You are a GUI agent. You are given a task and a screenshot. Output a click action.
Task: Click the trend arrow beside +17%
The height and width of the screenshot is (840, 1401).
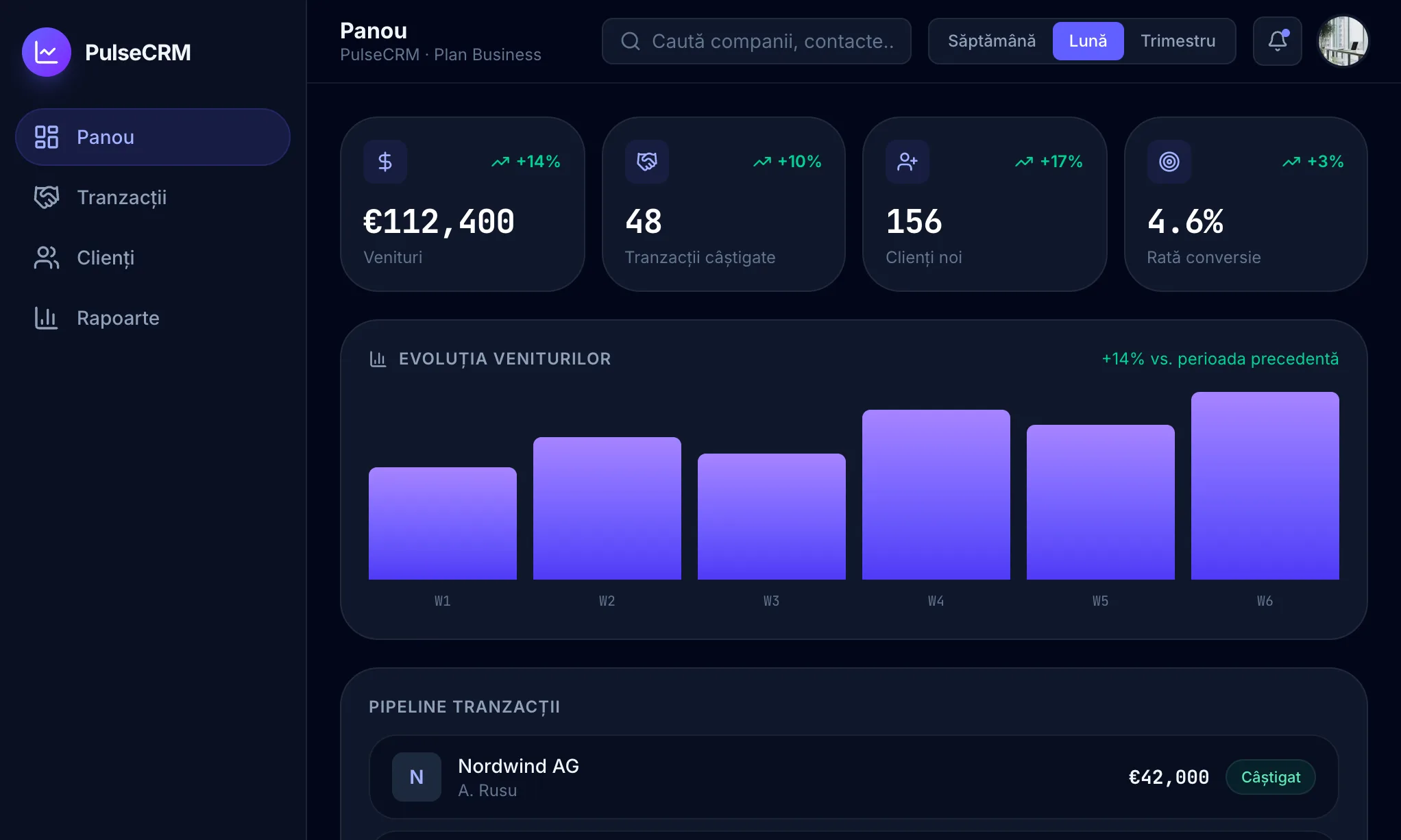(1024, 162)
